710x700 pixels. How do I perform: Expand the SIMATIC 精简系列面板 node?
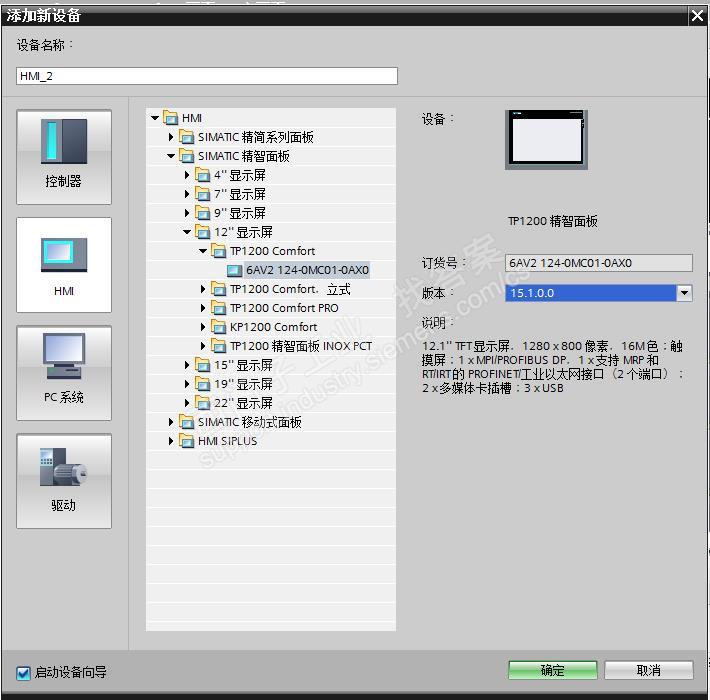(171, 137)
